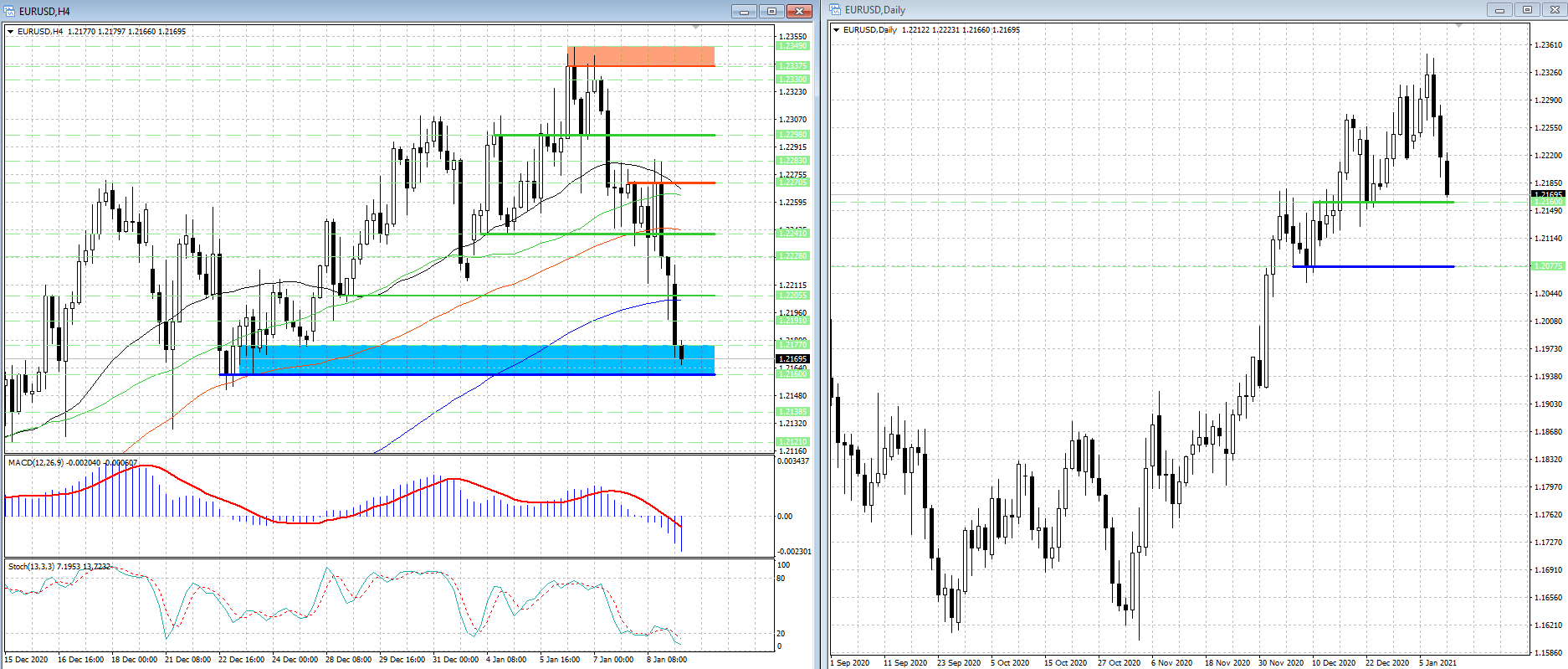
Task: Click the EURUSD,Daily window title text
Action: coord(875,10)
